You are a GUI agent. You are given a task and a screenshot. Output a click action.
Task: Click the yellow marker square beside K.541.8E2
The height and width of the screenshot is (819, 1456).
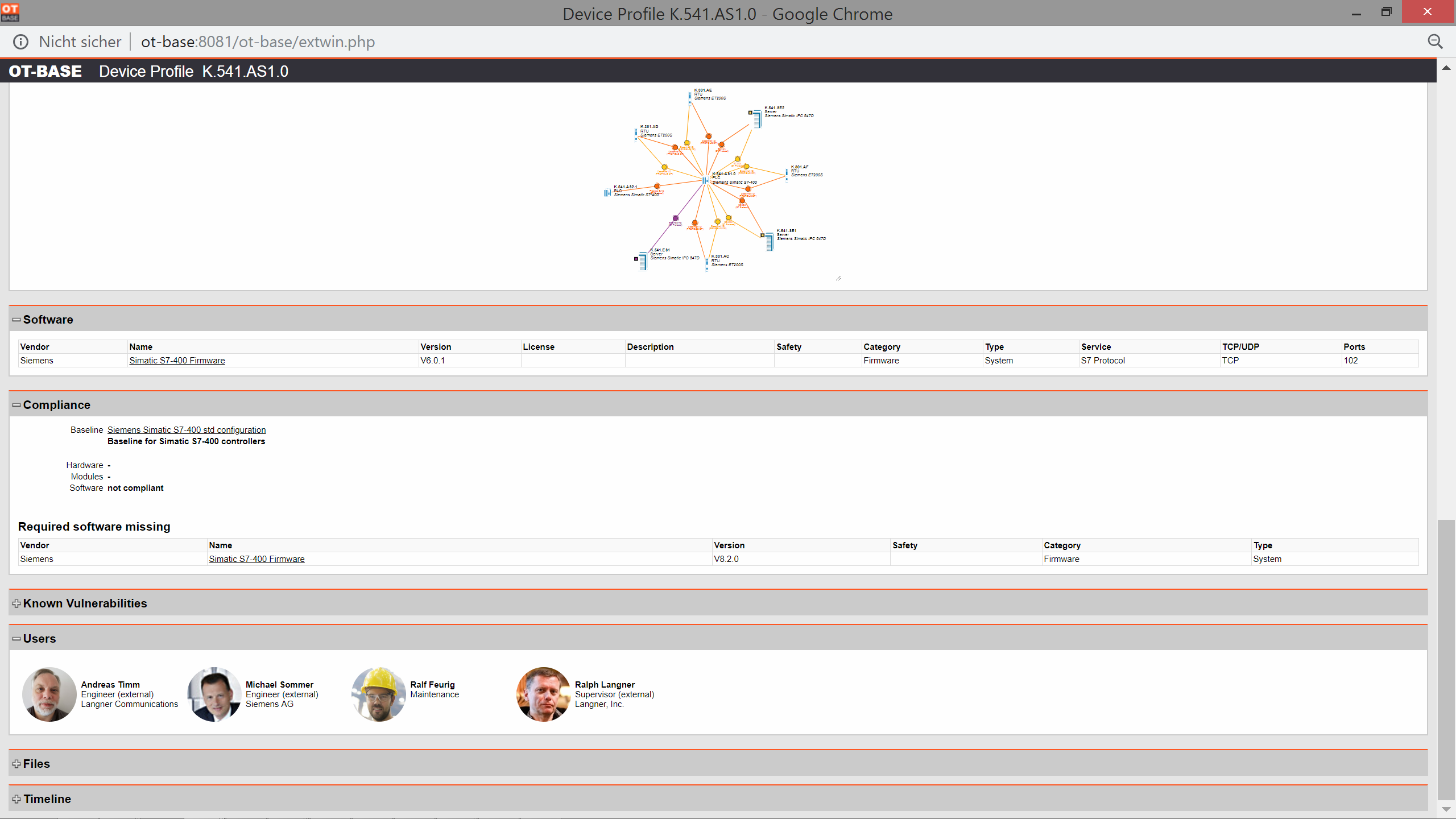[750, 113]
